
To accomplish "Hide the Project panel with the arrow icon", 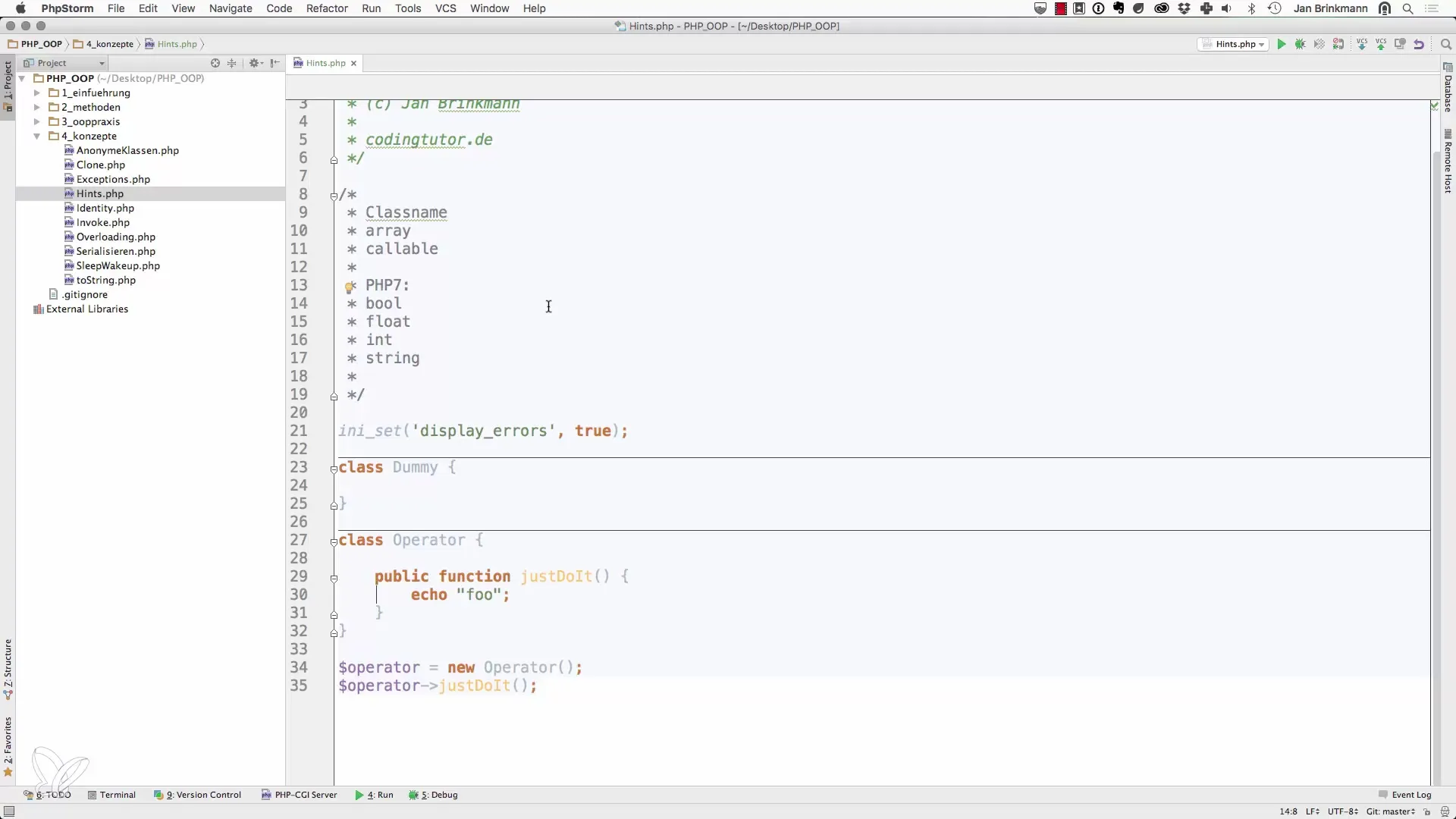I will [x=275, y=63].
